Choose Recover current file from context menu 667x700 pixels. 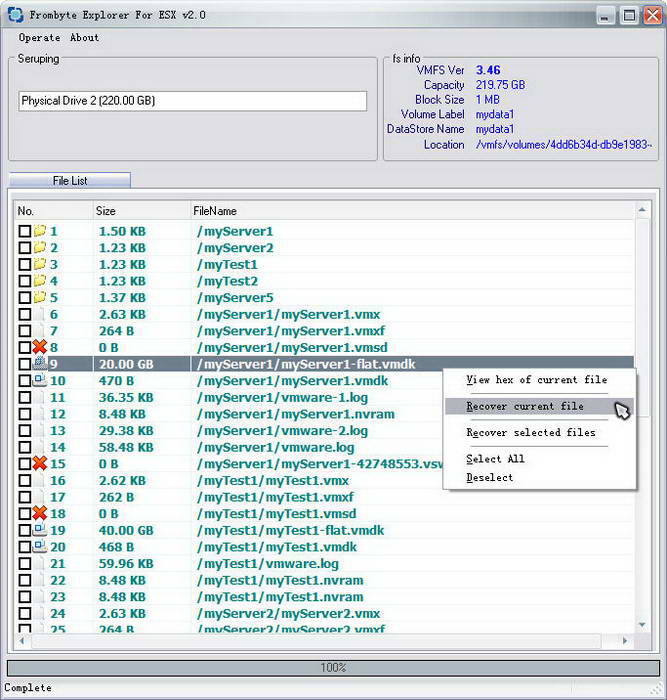(525, 407)
